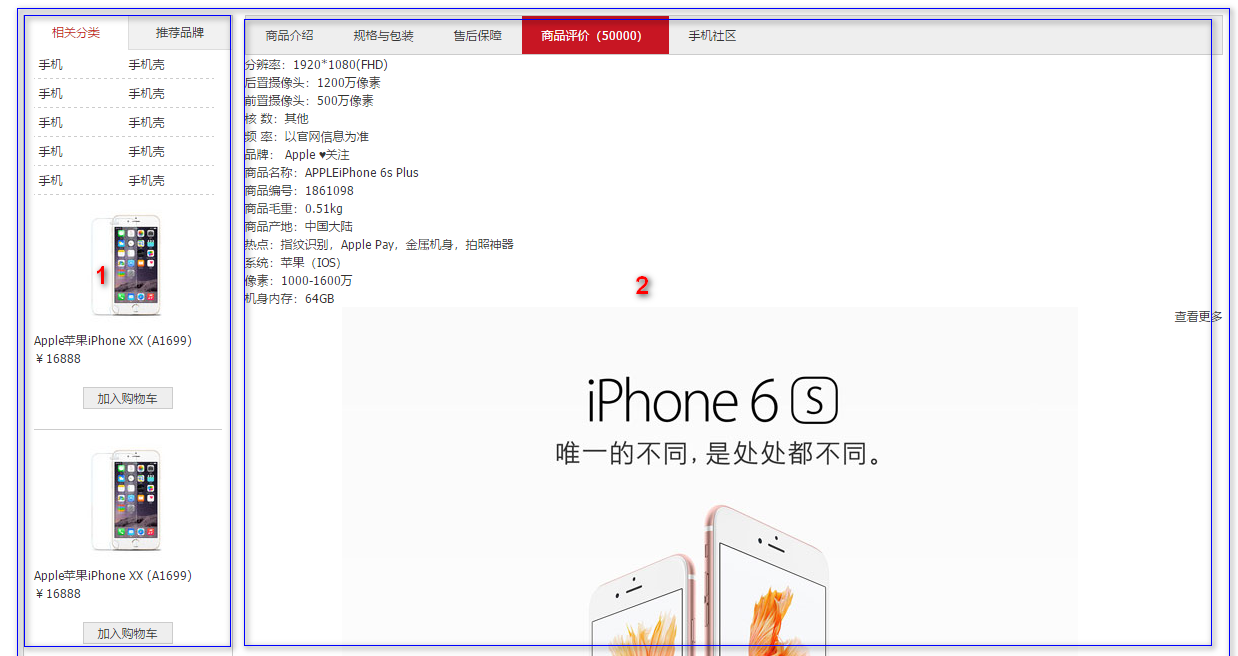Screen dimensions: 1238x656
Task: Open the second sidebar iPhone product thumbnail
Action: 126,500
